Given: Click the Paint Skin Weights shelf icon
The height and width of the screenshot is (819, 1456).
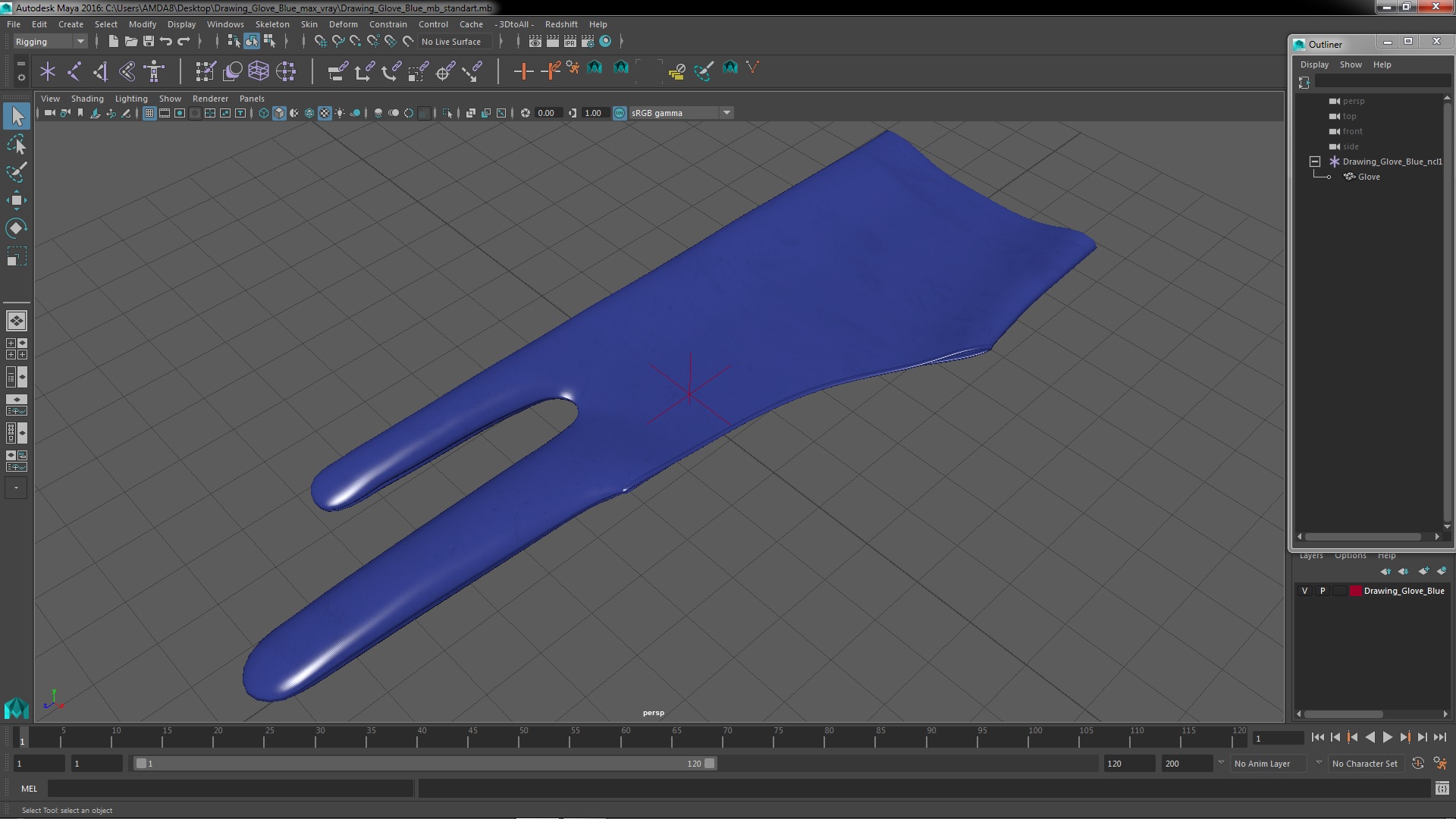Looking at the screenshot, I should [206, 72].
